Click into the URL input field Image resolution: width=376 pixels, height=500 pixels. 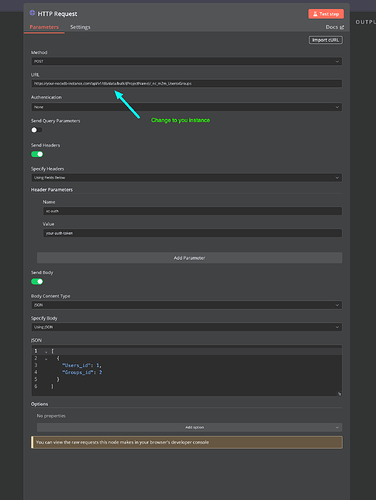(x=187, y=83)
